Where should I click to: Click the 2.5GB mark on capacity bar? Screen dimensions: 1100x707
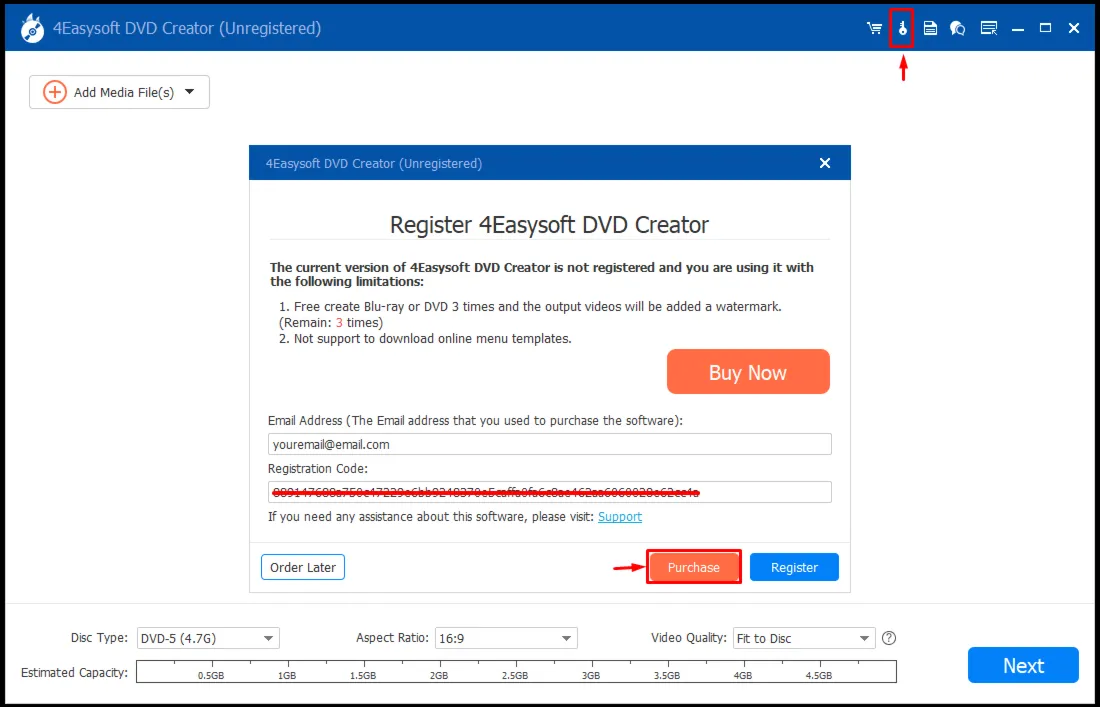pyautogui.click(x=514, y=675)
